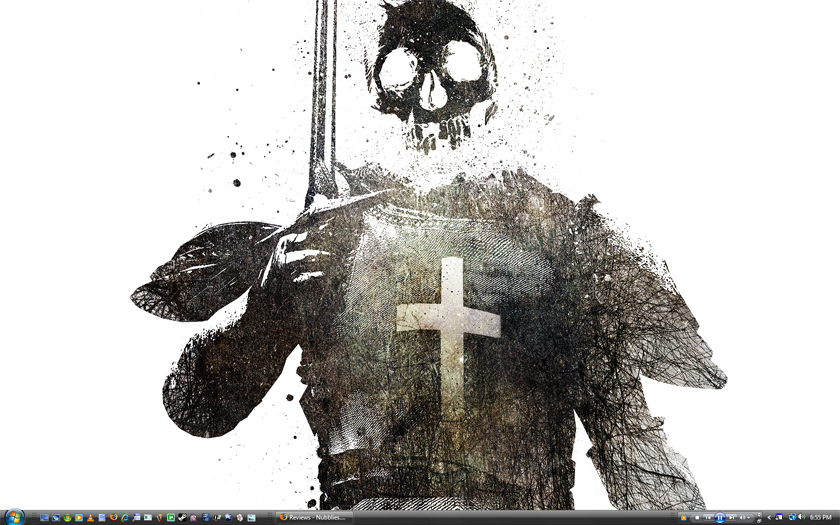The height and width of the screenshot is (525, 840).
Task: Open the white flower quick launch icon
Action: 240,518
